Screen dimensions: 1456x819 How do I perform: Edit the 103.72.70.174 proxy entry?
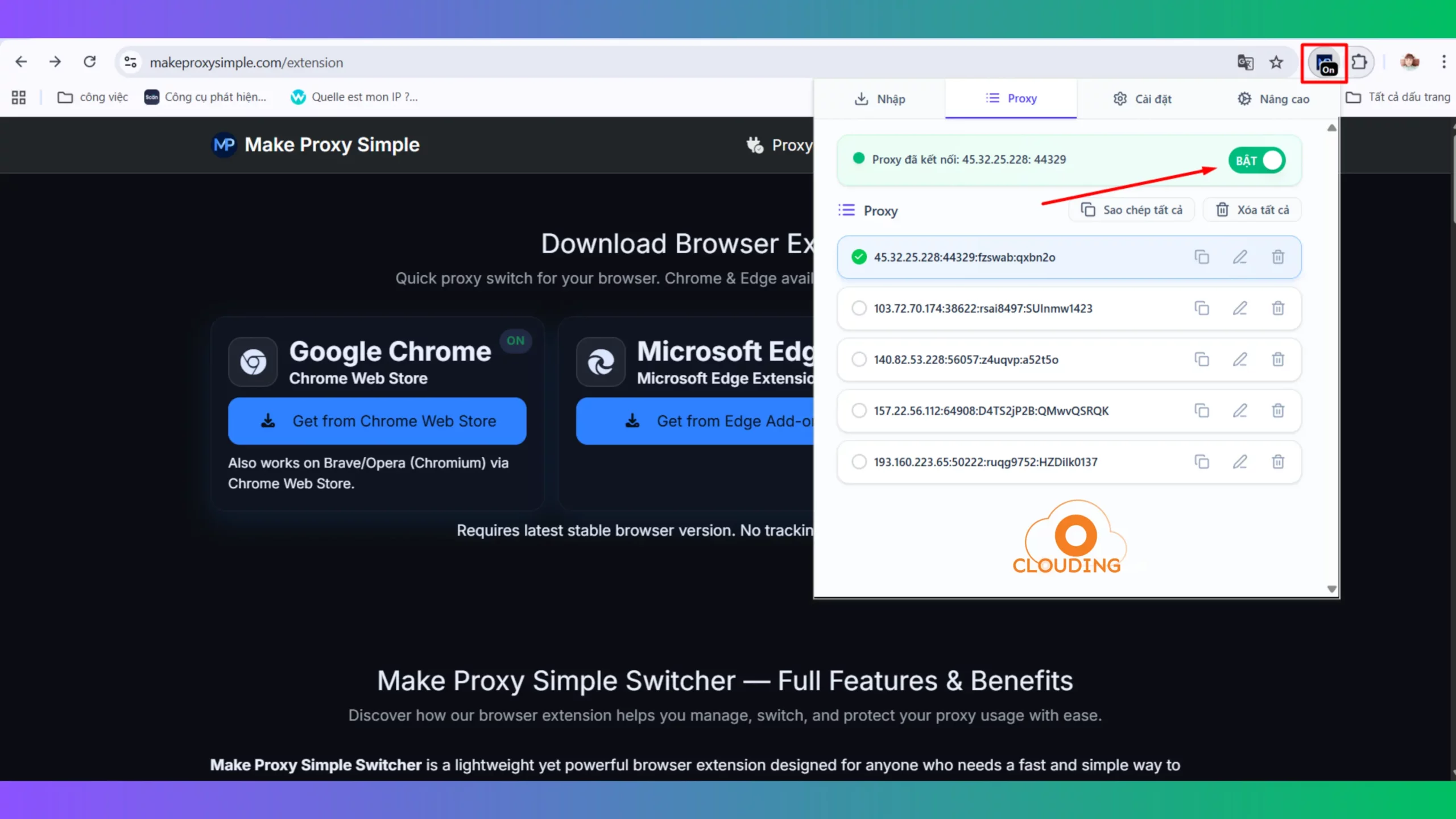click(x=1240, y=308)
